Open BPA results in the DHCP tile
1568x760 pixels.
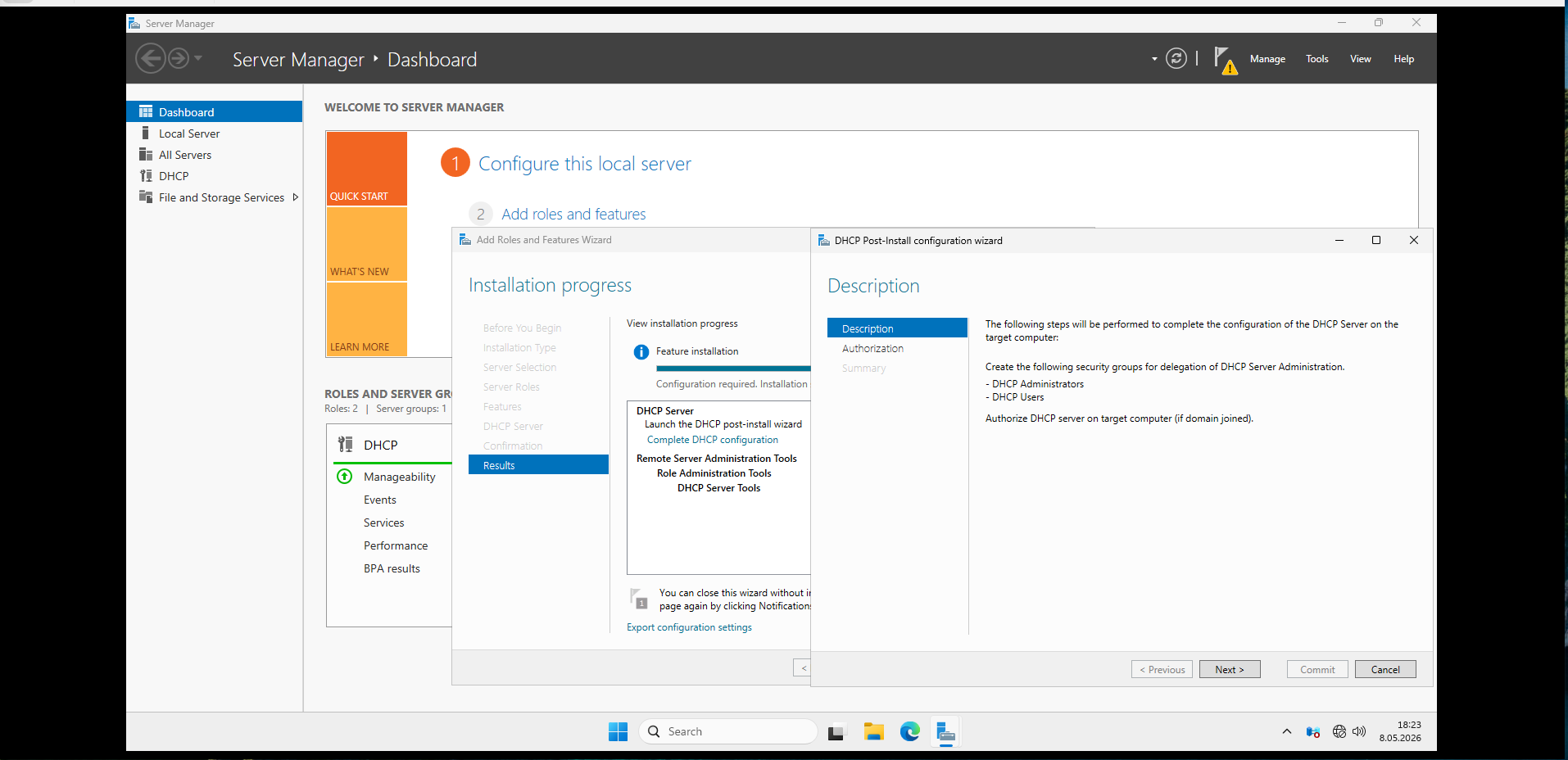(392, 568)
